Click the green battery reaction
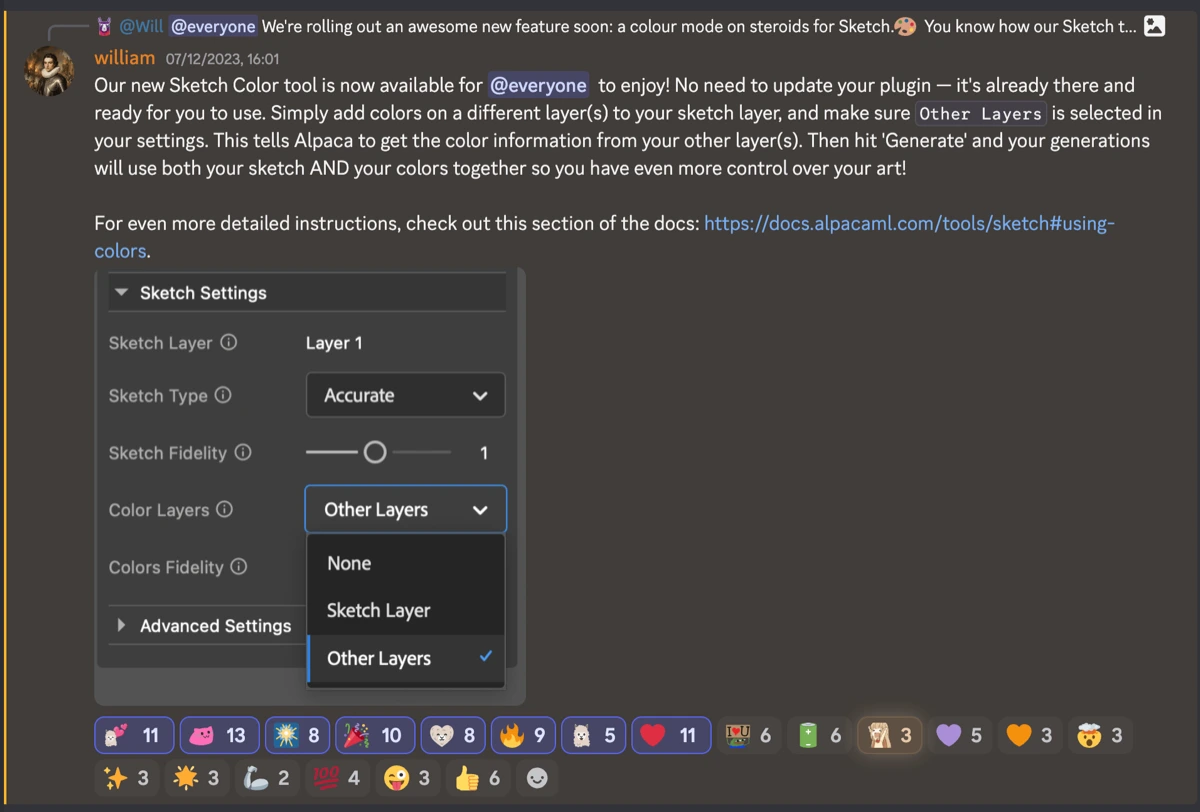Screen dimensions: 1200x812 tap(821, 736)
